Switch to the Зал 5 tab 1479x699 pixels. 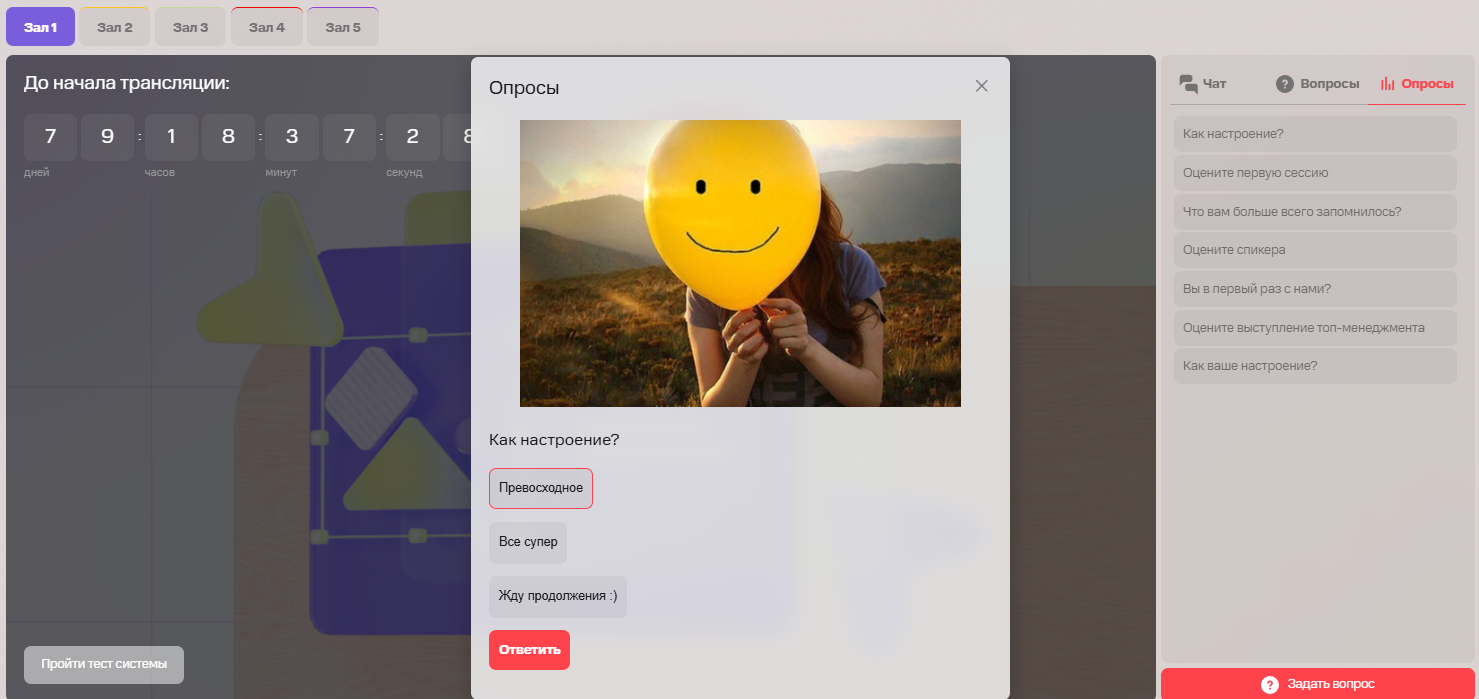coord(343,27)
